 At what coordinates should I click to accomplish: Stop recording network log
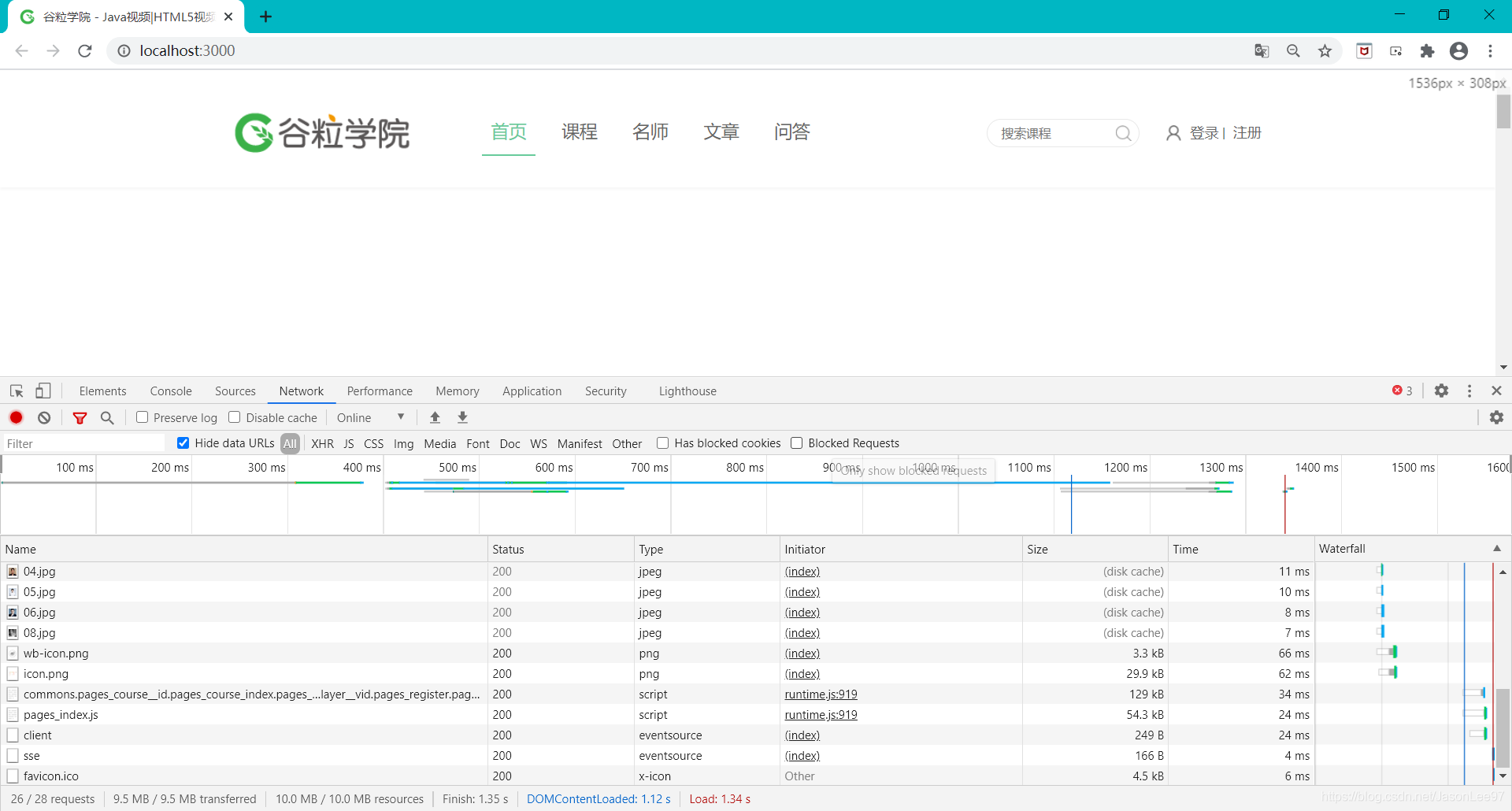pos(16,417)
